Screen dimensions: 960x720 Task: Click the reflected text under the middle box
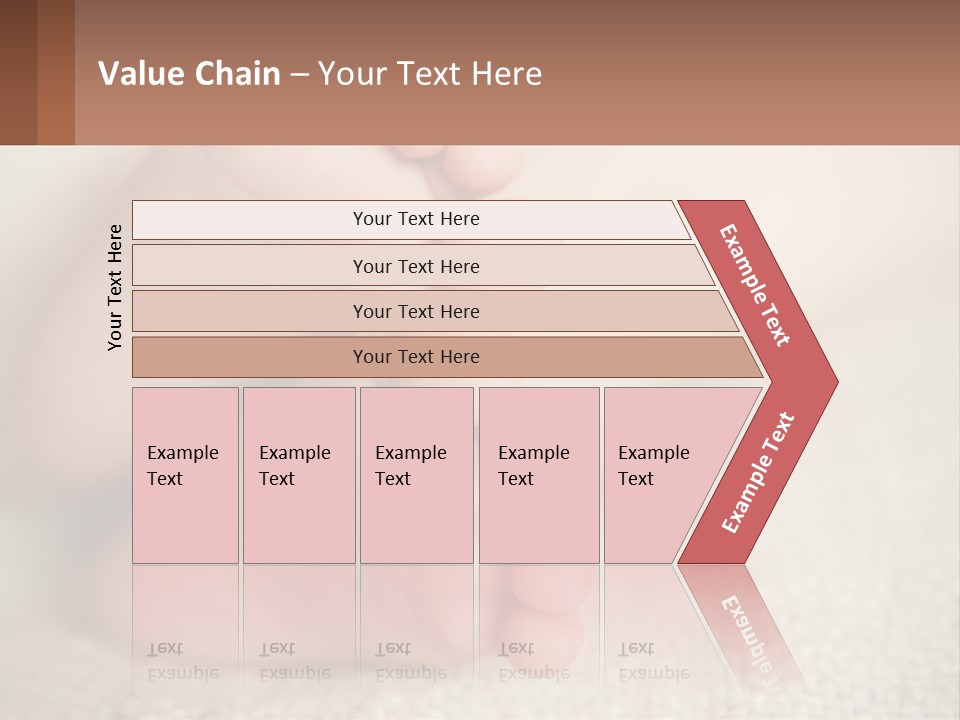pos(410,661)
